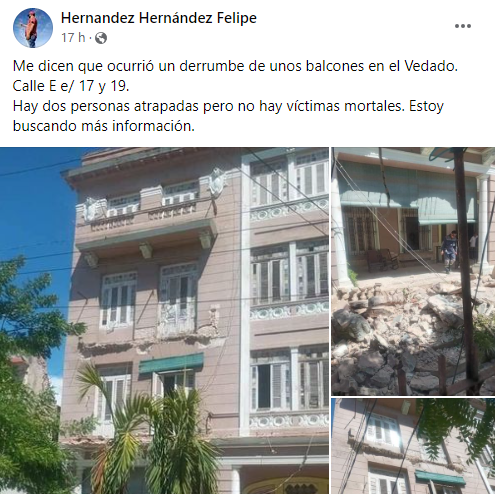Click the white column in the porch photo
Screen dimensions: 495x494
[483, 222]
